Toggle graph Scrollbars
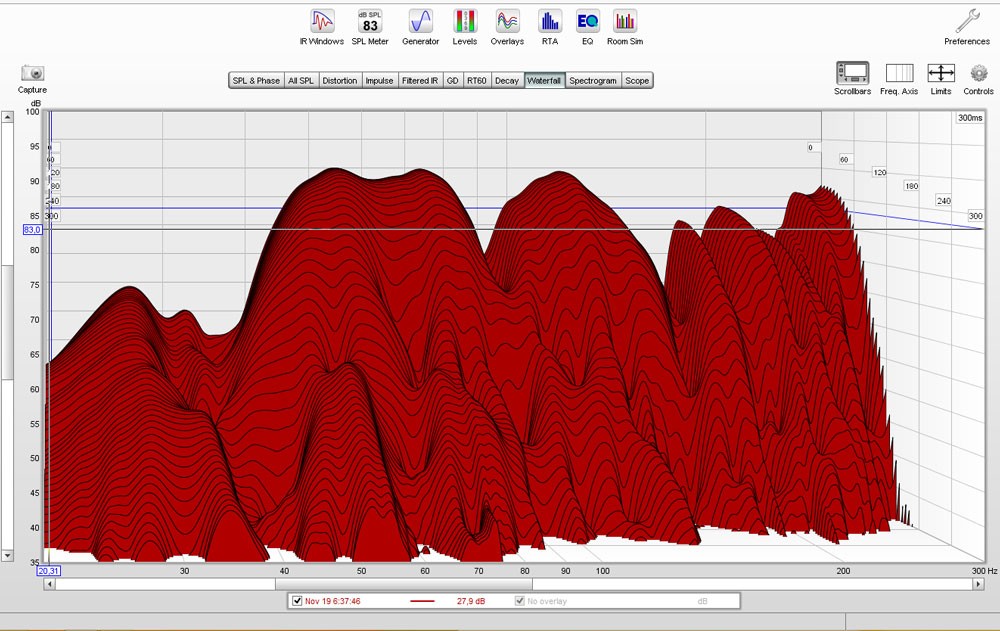Screen dimensions: 1000x631 pyautogui.click(x=853, y=78)
